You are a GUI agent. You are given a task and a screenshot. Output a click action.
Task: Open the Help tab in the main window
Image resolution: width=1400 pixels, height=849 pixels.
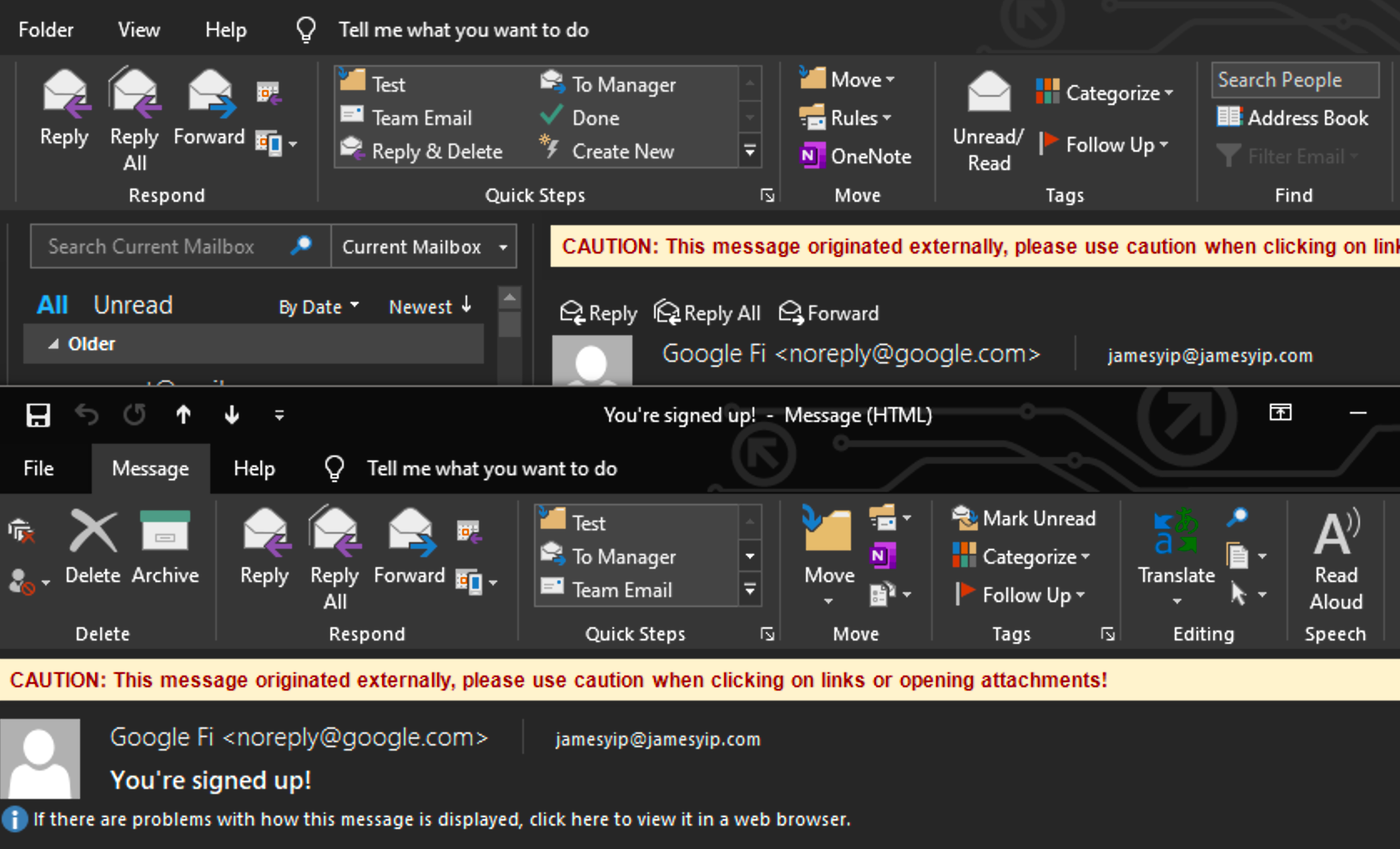[226, 30]
